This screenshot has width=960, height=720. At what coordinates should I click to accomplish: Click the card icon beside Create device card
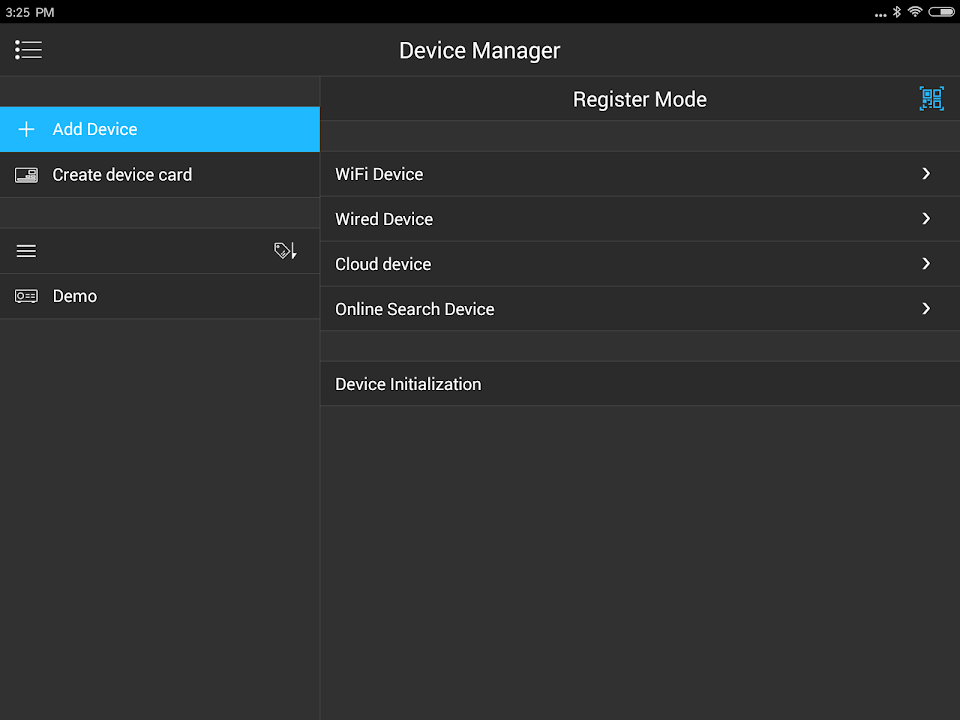27,175
